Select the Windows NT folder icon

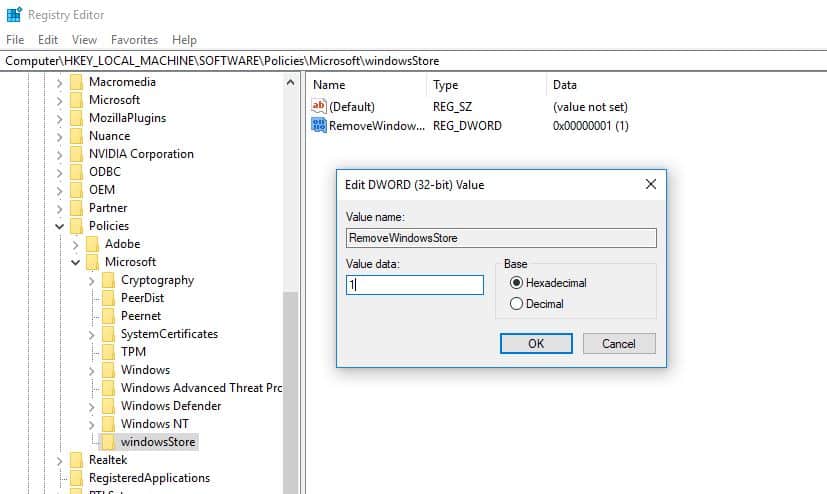[x=109, y=423]
